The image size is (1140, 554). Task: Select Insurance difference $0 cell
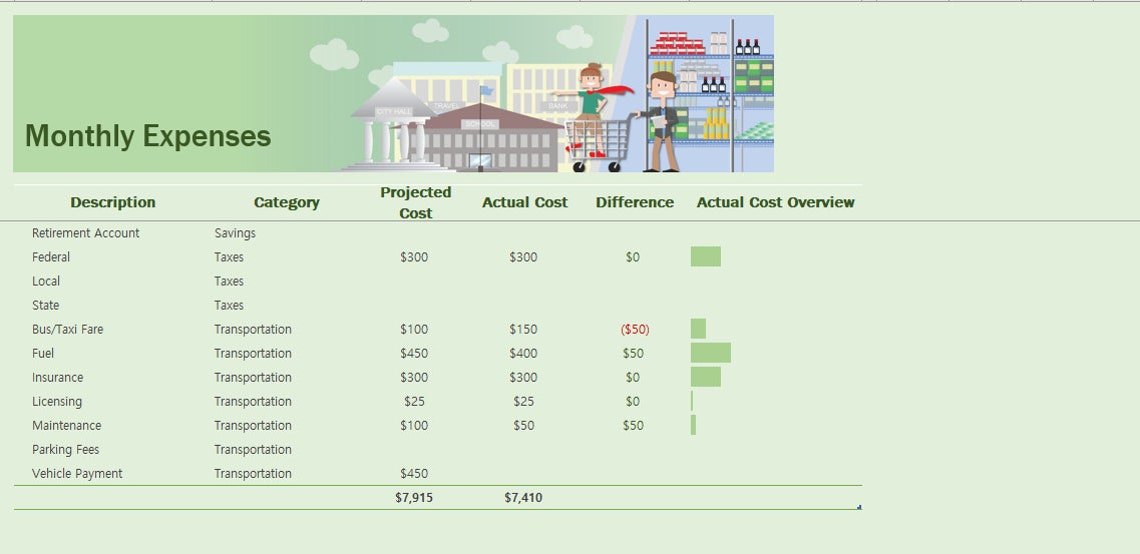633,377
